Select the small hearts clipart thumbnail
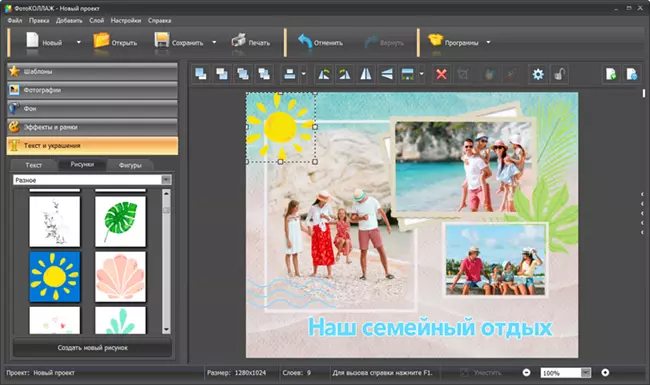The image size is (650, 385). pyautogui.click(x=55, y=320)
